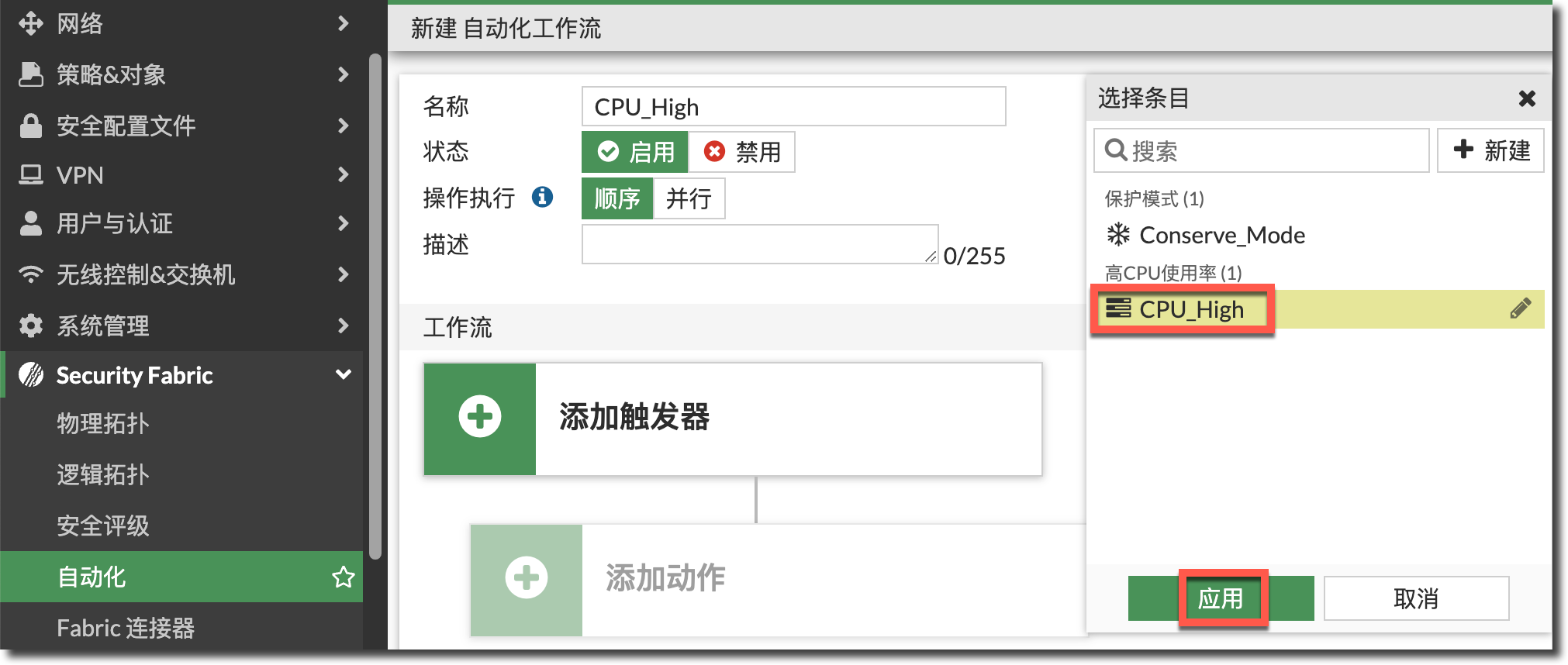Click the Security Fabric logo icon

pos(31,375)
